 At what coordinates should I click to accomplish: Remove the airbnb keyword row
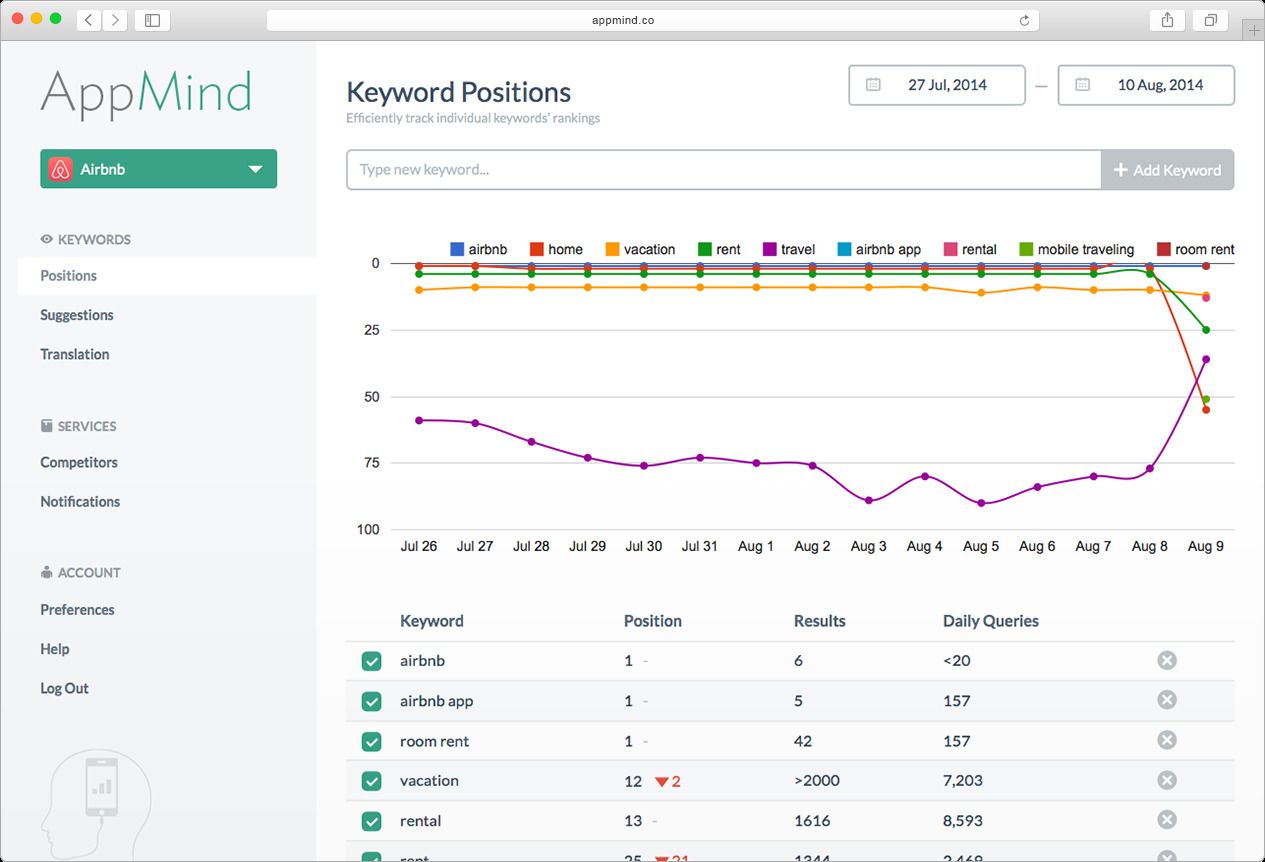pyautogui.click(x=1166, y=660)
